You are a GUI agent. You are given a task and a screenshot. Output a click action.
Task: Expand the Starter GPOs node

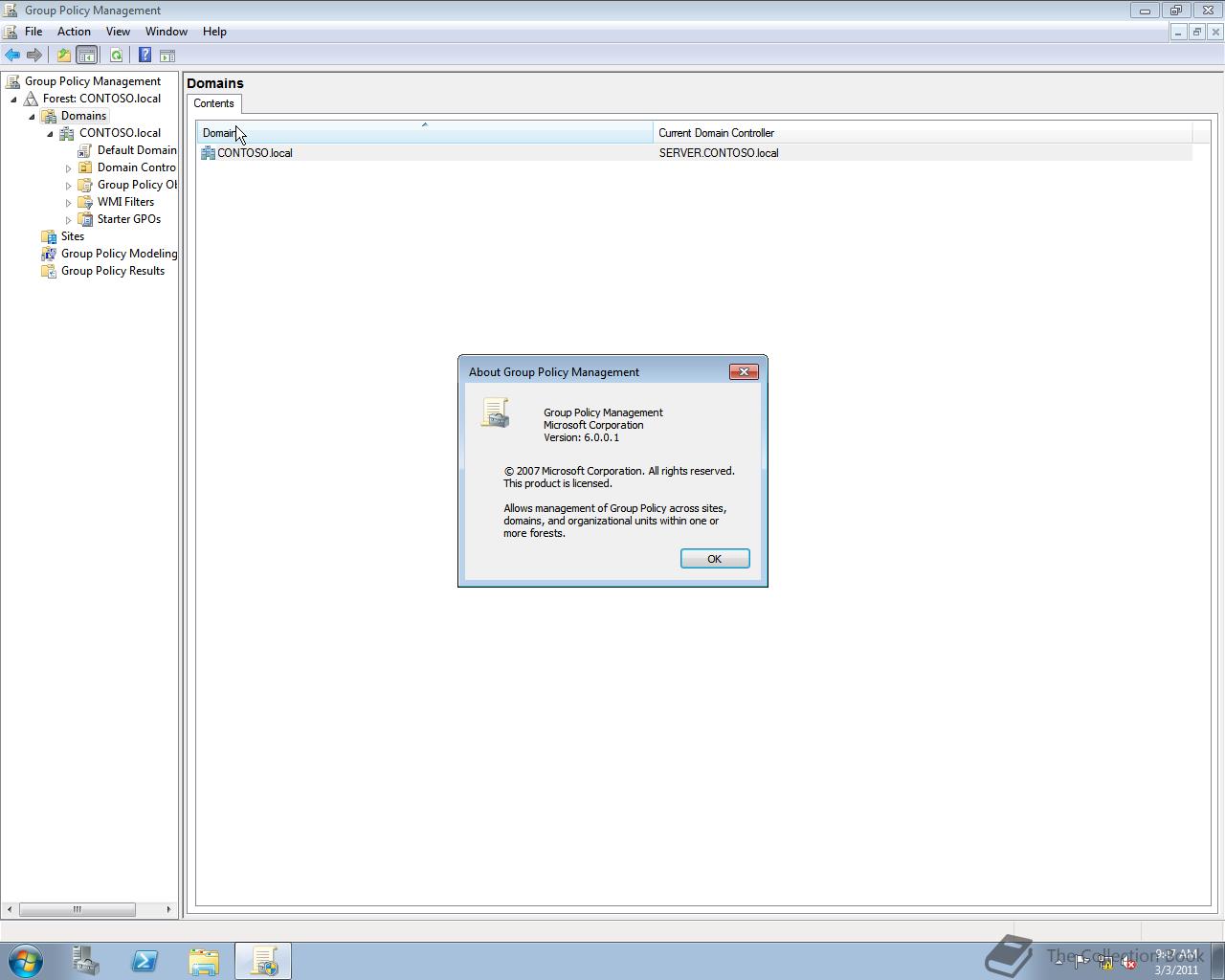click(x=68, y=219)
